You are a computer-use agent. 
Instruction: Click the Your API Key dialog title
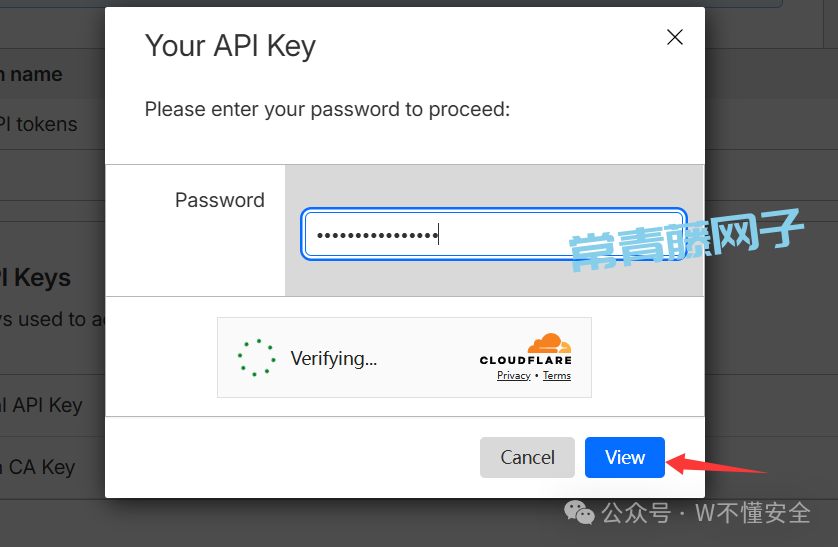coord(230,46)
